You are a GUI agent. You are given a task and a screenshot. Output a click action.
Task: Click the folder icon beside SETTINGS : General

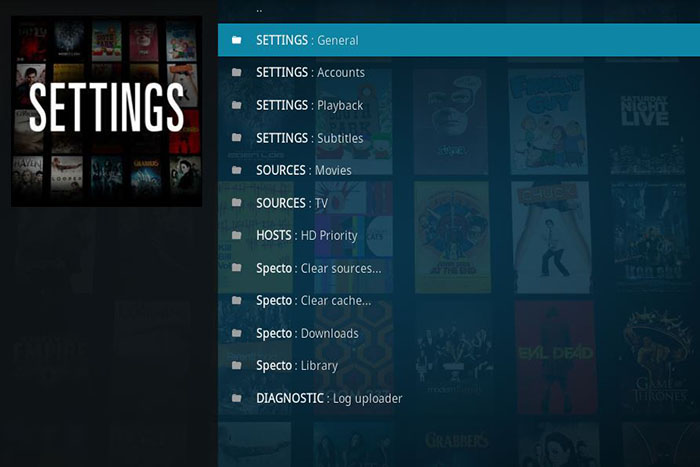click(x=237, y=40)
